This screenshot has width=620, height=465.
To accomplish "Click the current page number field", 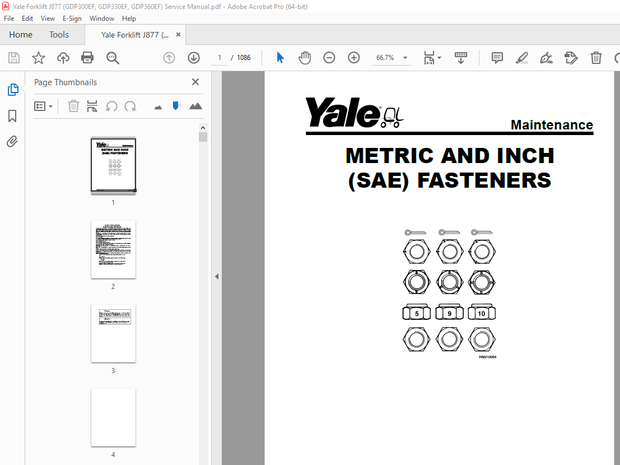I will click(x=219, y=58).
